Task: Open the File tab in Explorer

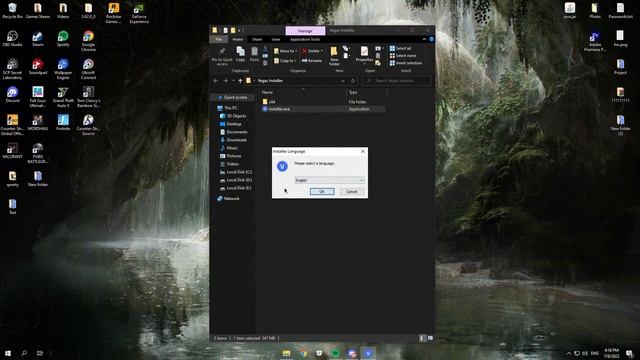Action: click(x=219, y=39)
